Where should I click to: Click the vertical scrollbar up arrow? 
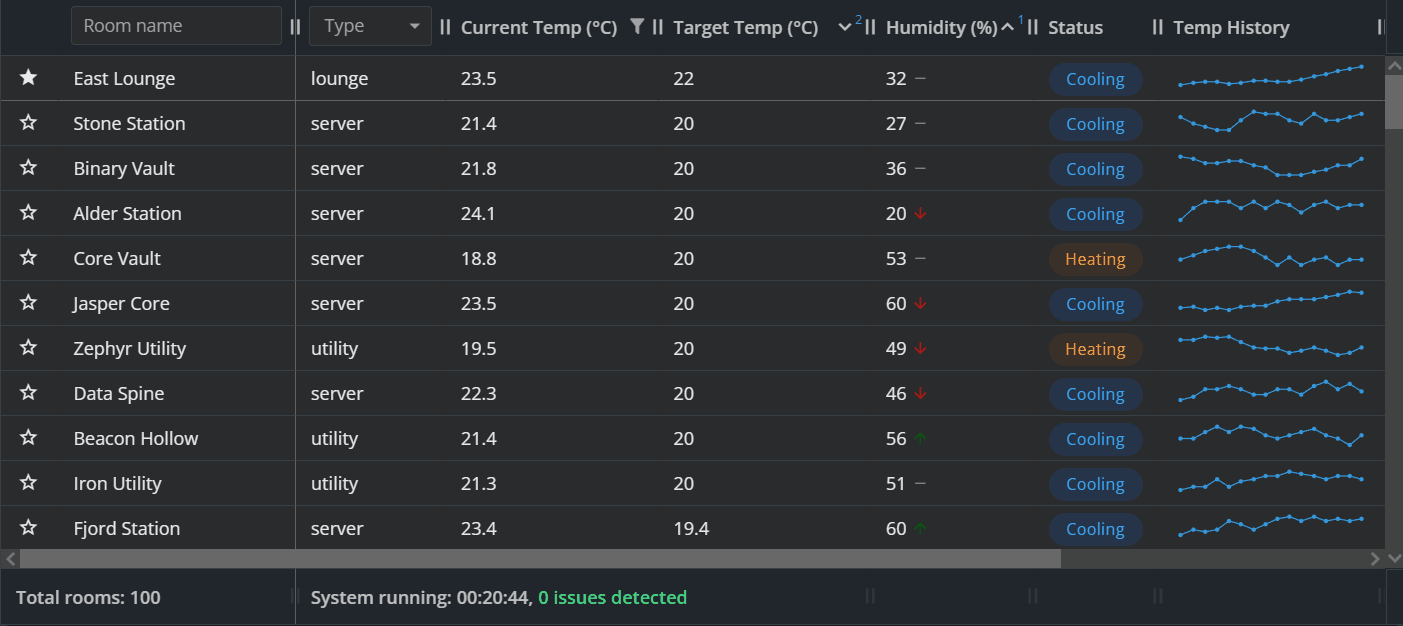click(1394, 65)
